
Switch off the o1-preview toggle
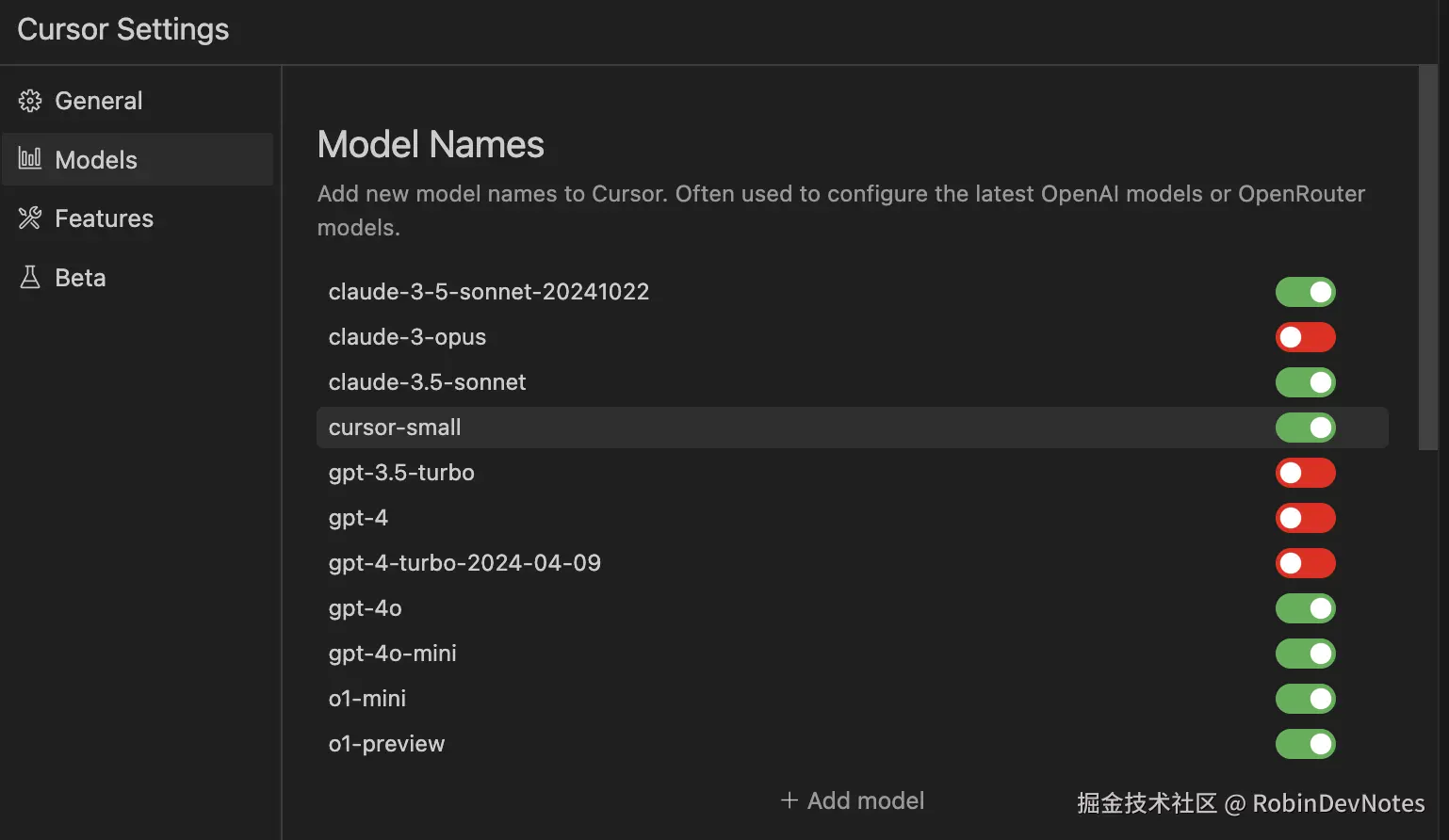click(1306, 744)
